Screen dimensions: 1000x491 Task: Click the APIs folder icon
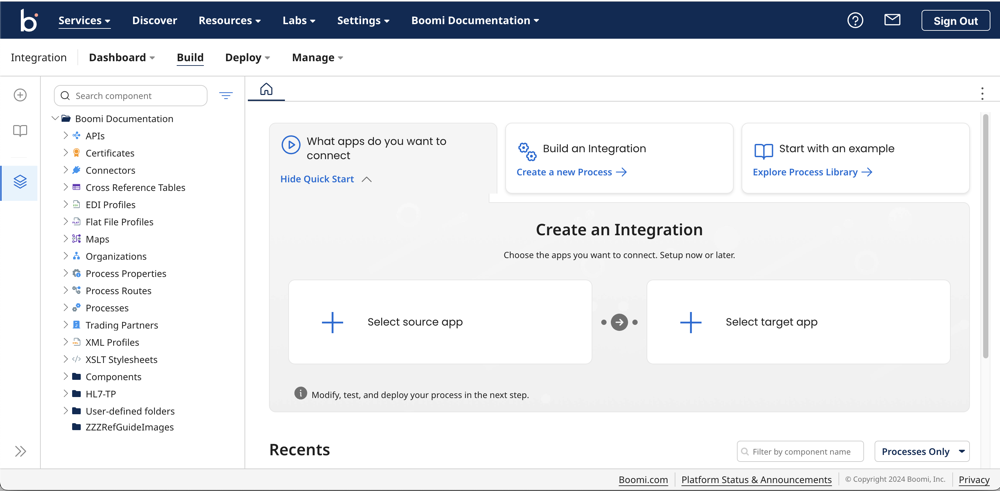77,136
